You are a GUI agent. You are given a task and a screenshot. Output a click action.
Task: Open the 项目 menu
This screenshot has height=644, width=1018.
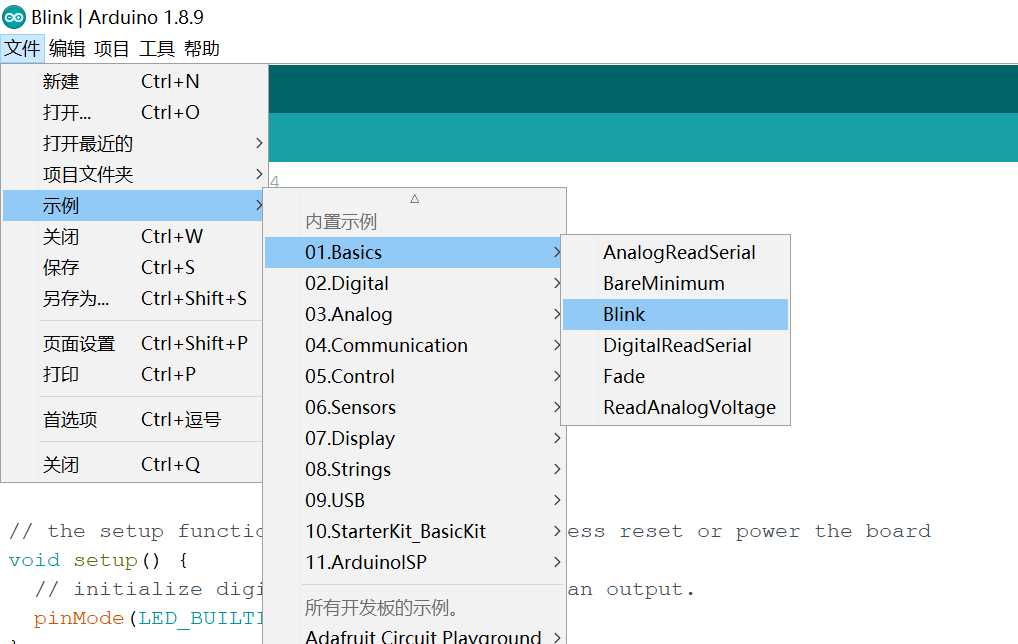112,49
